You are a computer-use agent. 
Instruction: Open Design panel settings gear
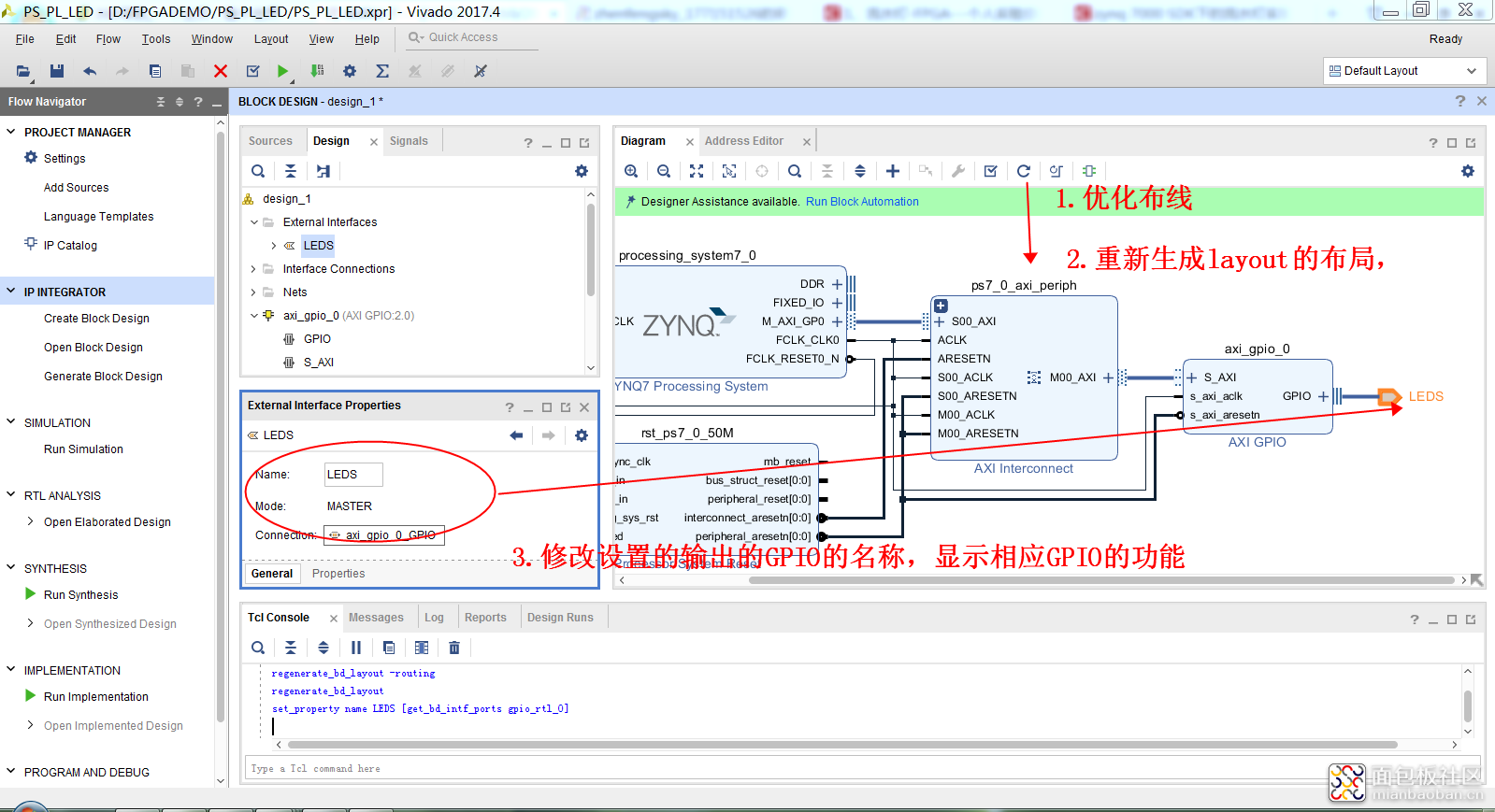coord(582,171)
